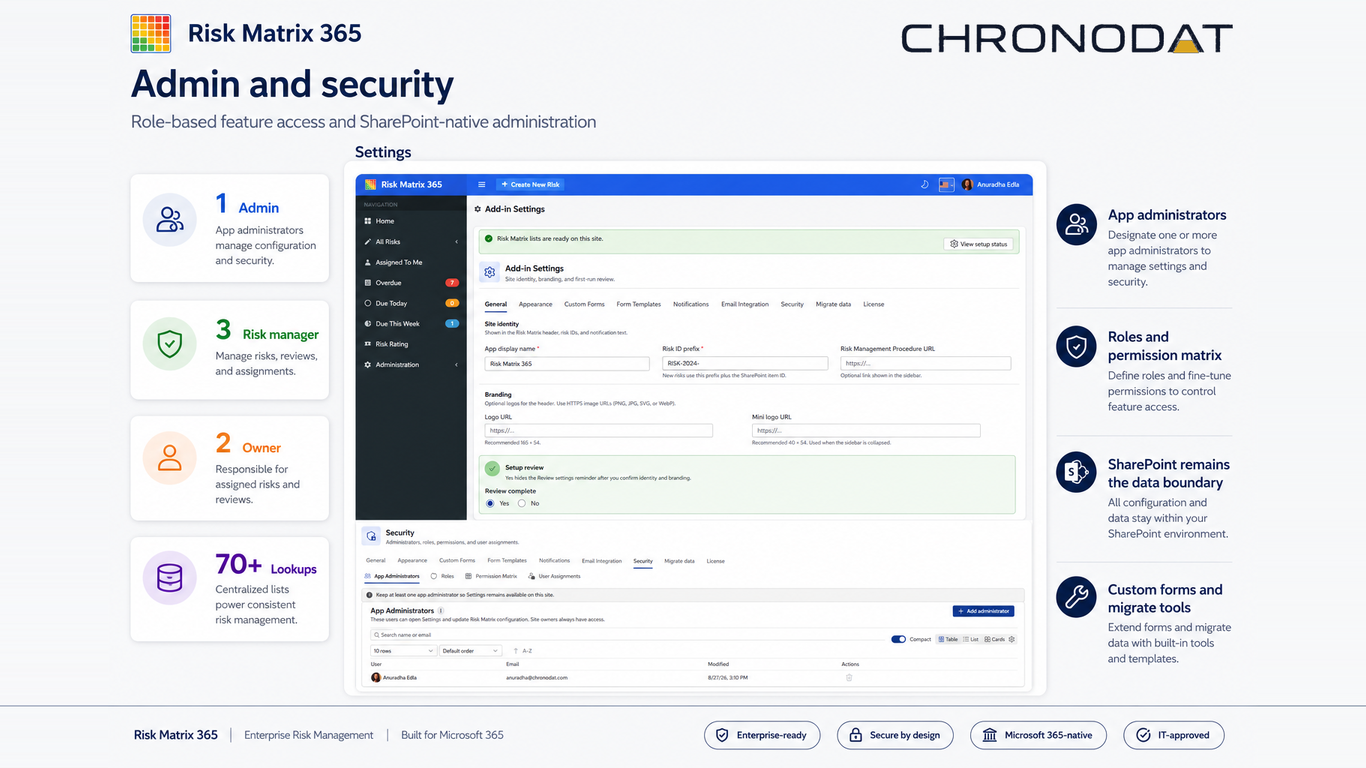The height and width of the screenshot is (768, 1366).
Task: Expand the All Risks sidebar chevron
Action: (457, 242)
